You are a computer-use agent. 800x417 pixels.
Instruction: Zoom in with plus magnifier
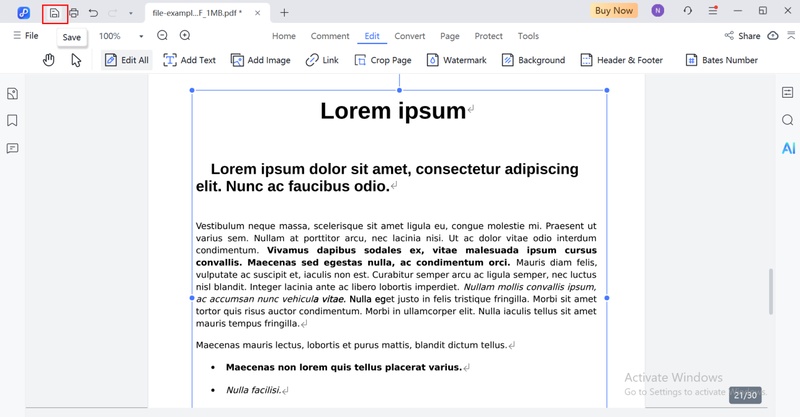point(185,36)
